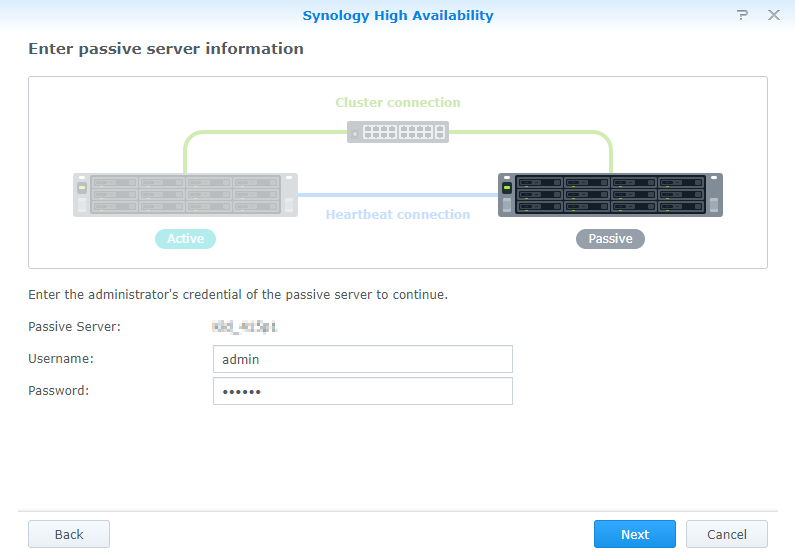Viewport: 795px width, 554px height.
Task: Click the 'Passive Server:' label
Action: pos(75,327)
